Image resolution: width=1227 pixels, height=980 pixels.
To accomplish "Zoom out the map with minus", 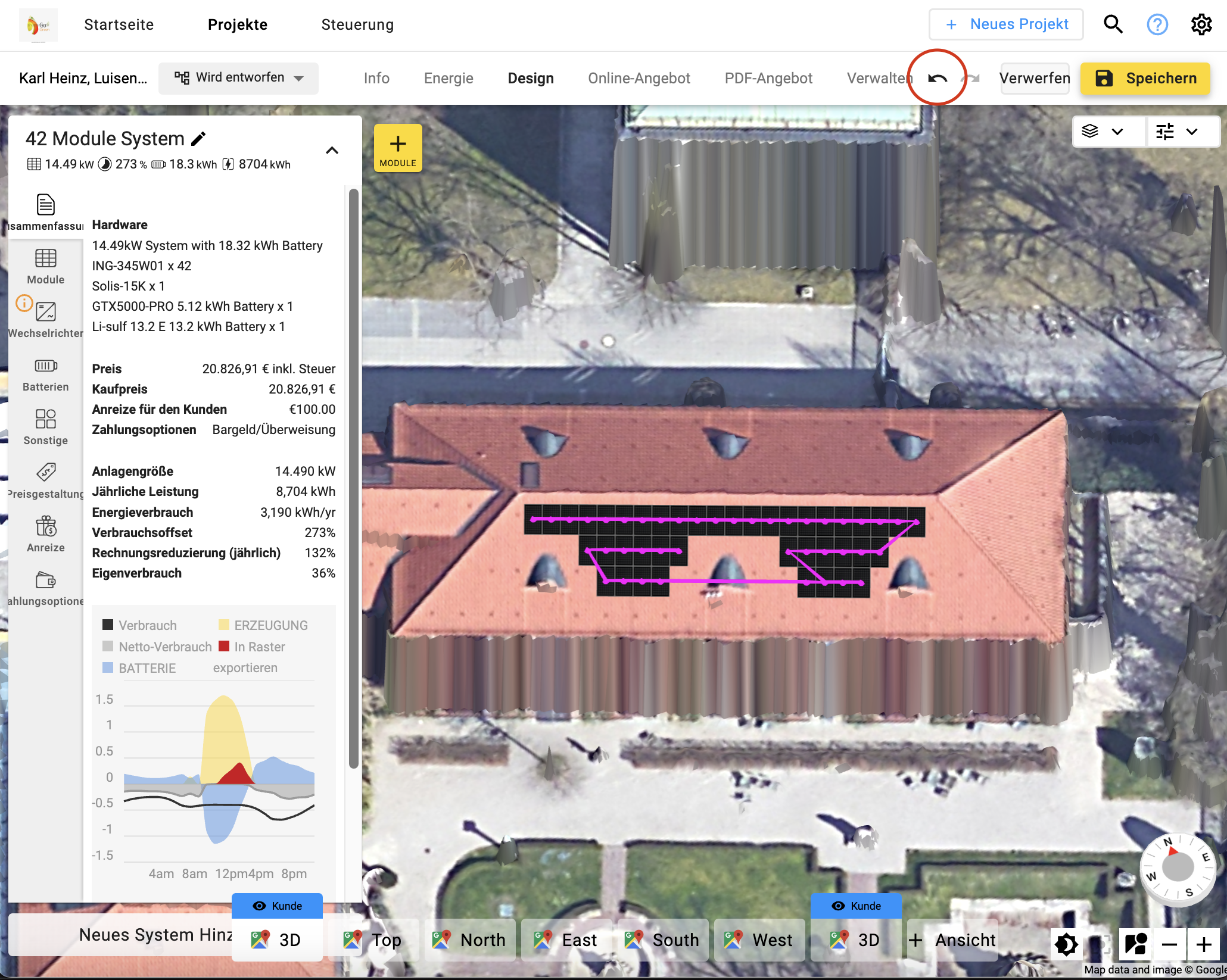I will pos(1169,944).
